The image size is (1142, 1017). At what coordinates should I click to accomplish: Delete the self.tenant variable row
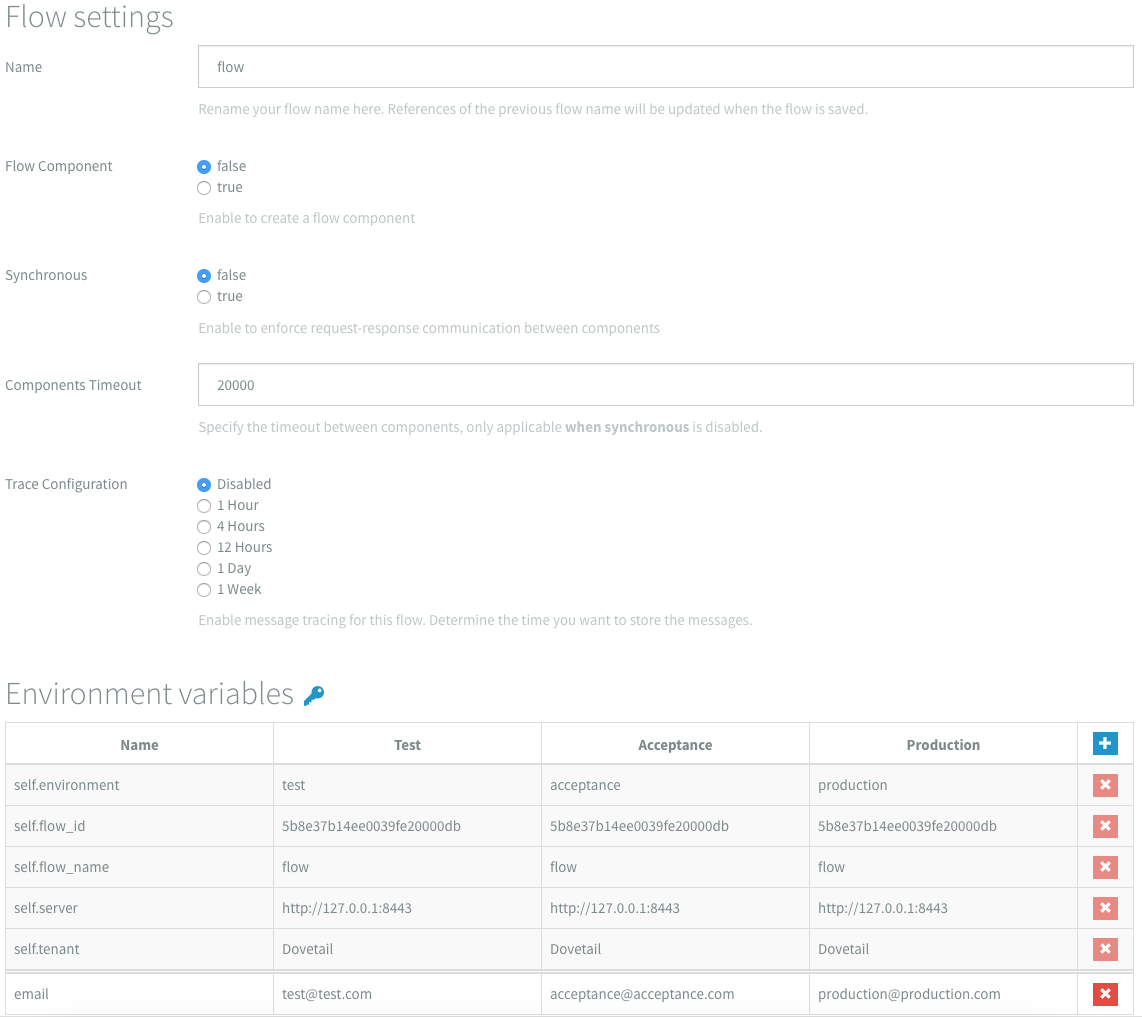1105,949
